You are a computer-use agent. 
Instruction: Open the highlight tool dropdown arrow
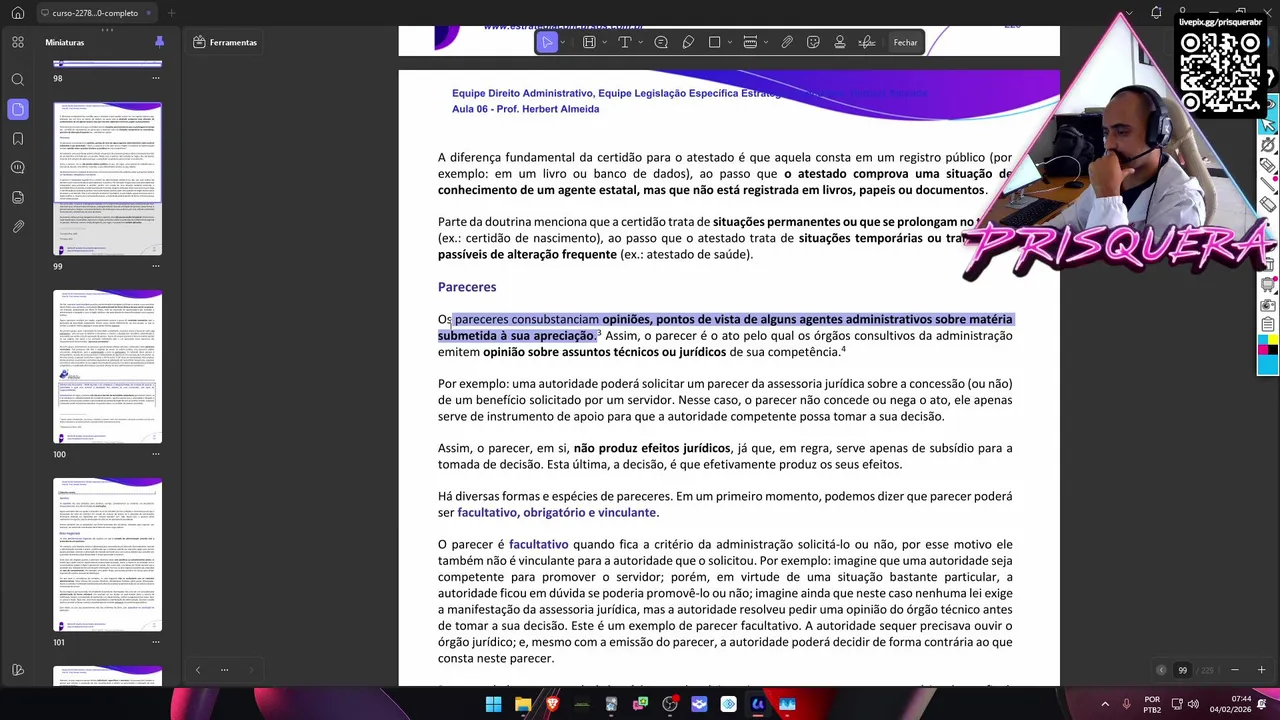pos(604,42)
